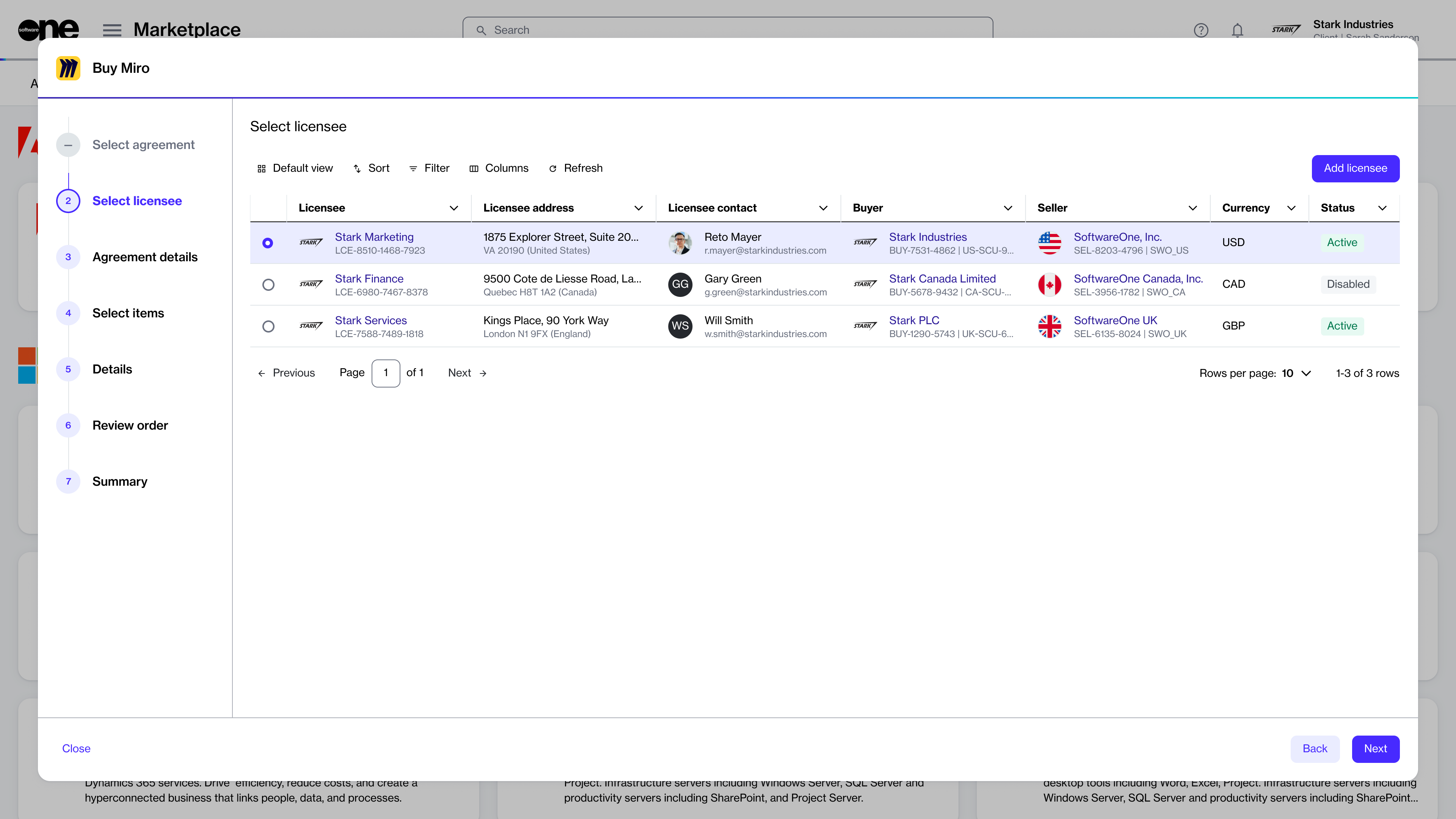Select the Stark Finance radio button
Viewport: 1456px width, 819px height.
click(x=268, y=284)
